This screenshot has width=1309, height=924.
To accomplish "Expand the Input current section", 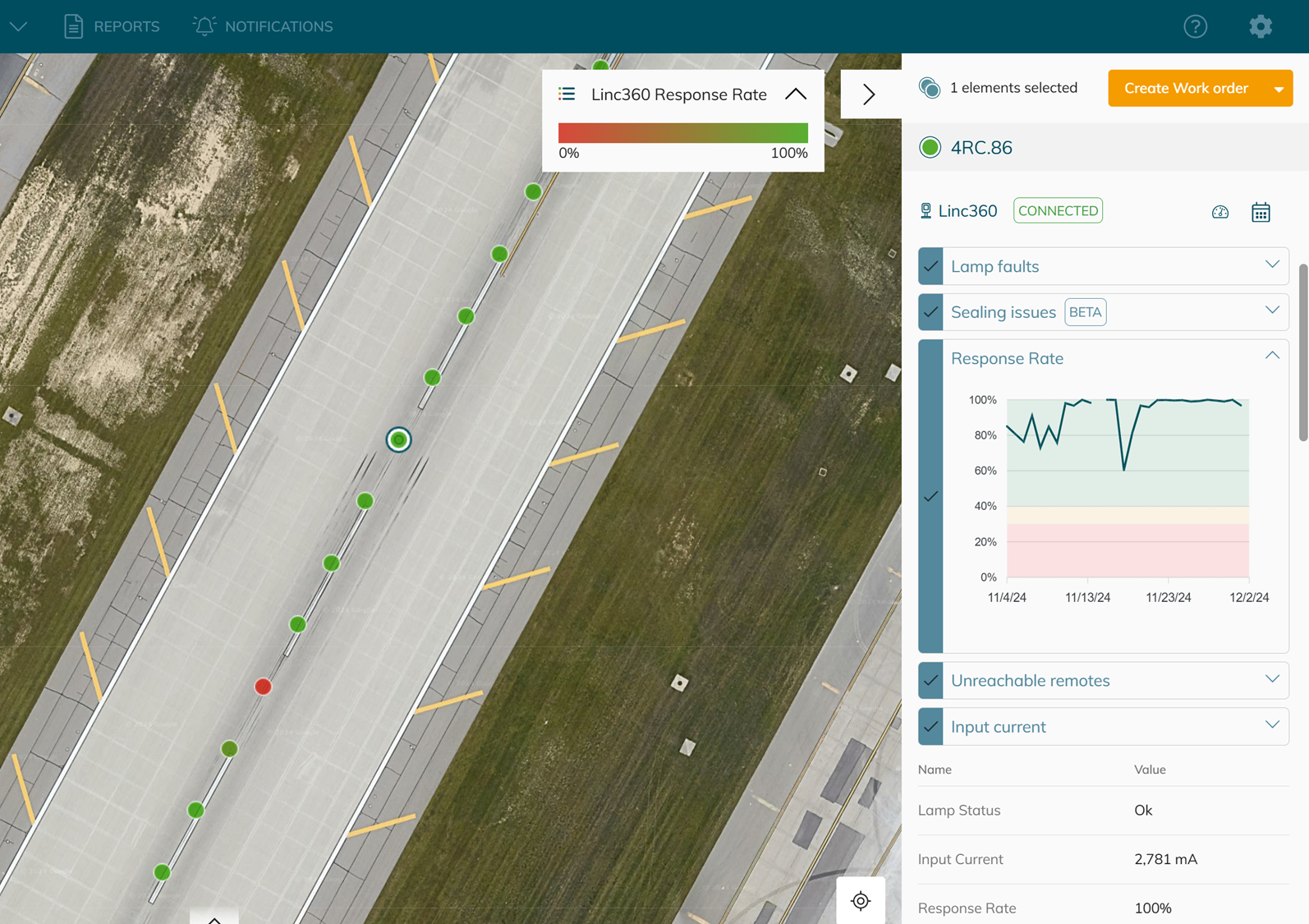I will pyautogui.click(x=1271, y=726).
